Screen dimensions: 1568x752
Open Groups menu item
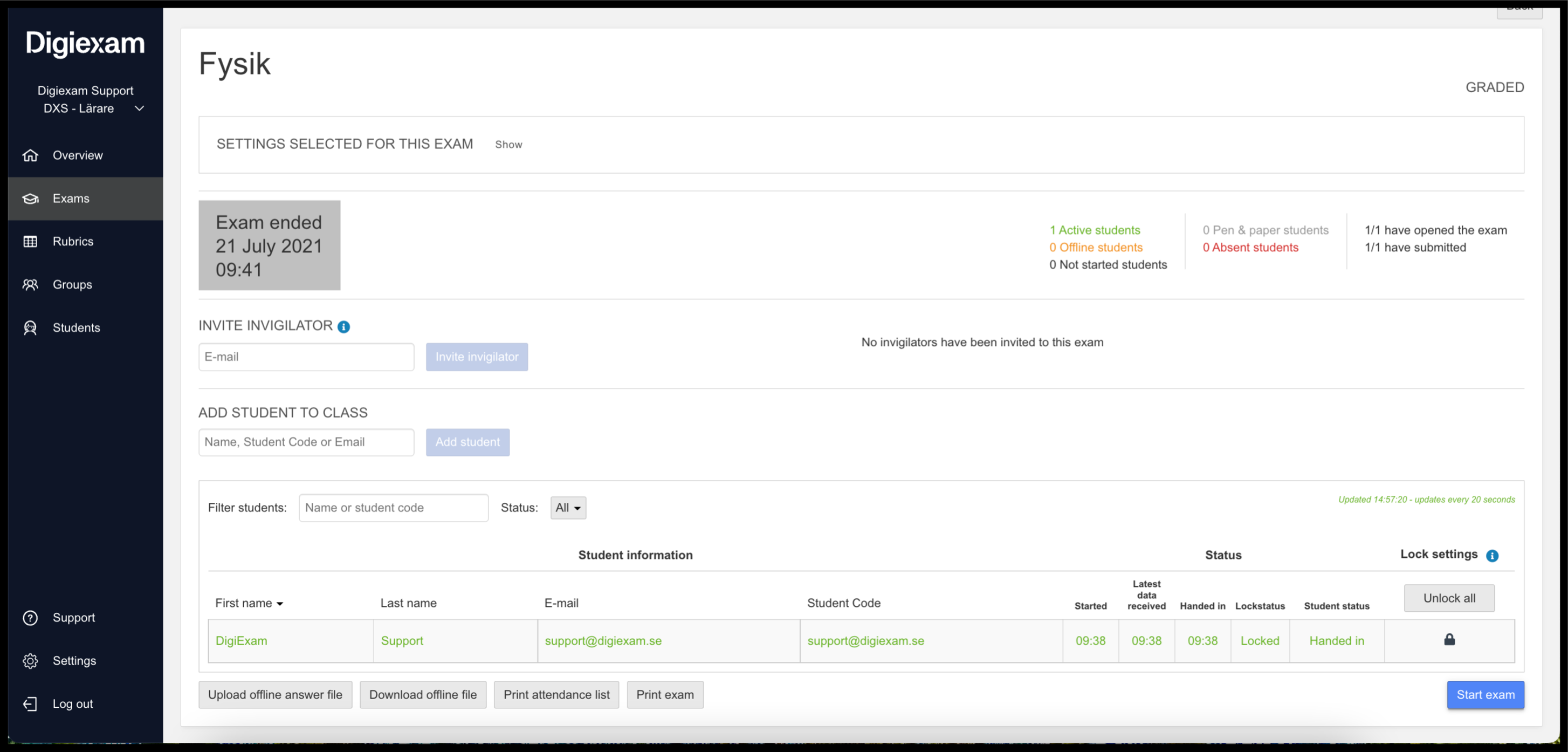pyautogui.click(x=85, y=284)
